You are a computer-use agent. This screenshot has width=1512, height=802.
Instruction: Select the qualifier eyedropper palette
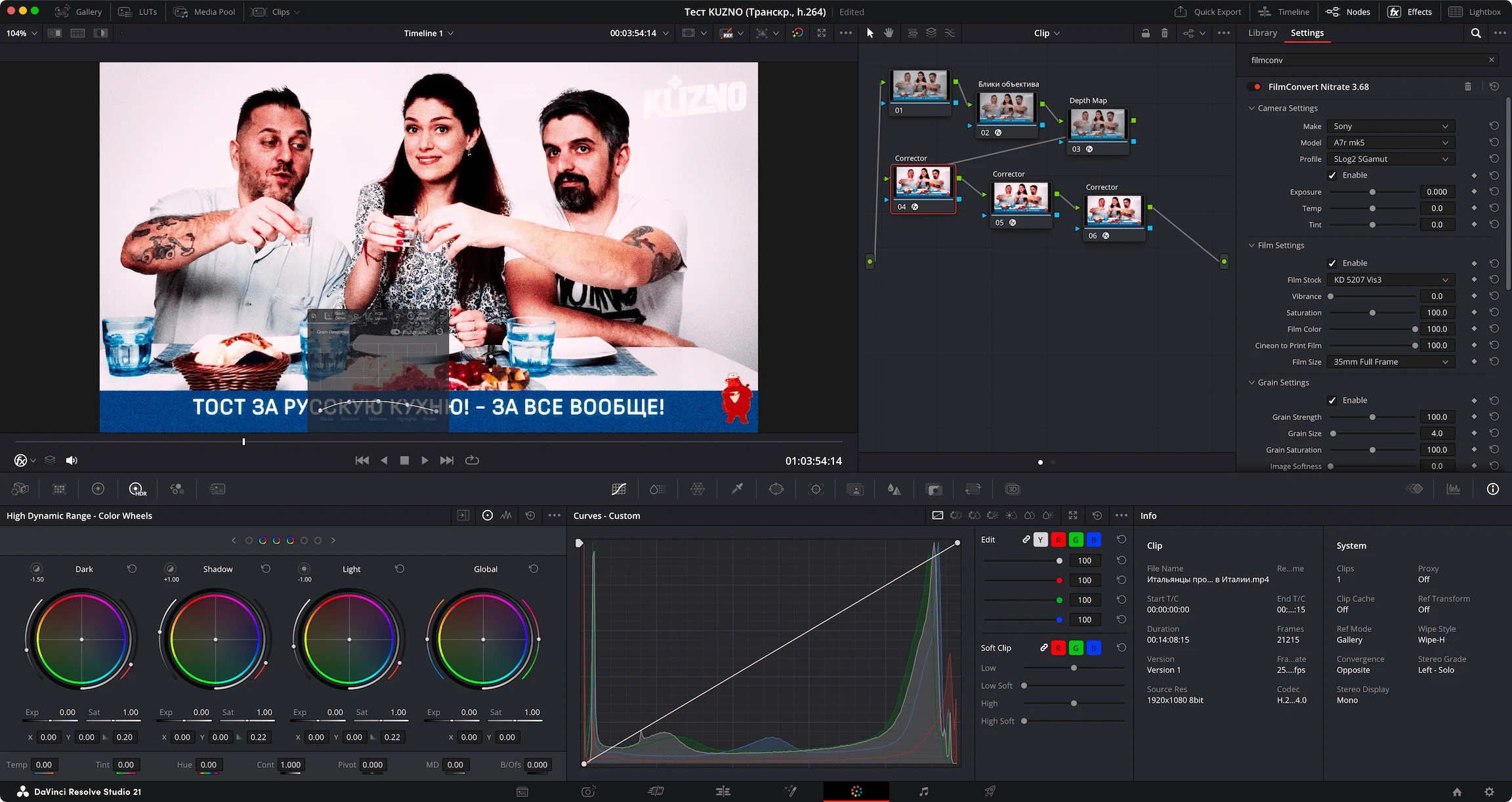737,489
